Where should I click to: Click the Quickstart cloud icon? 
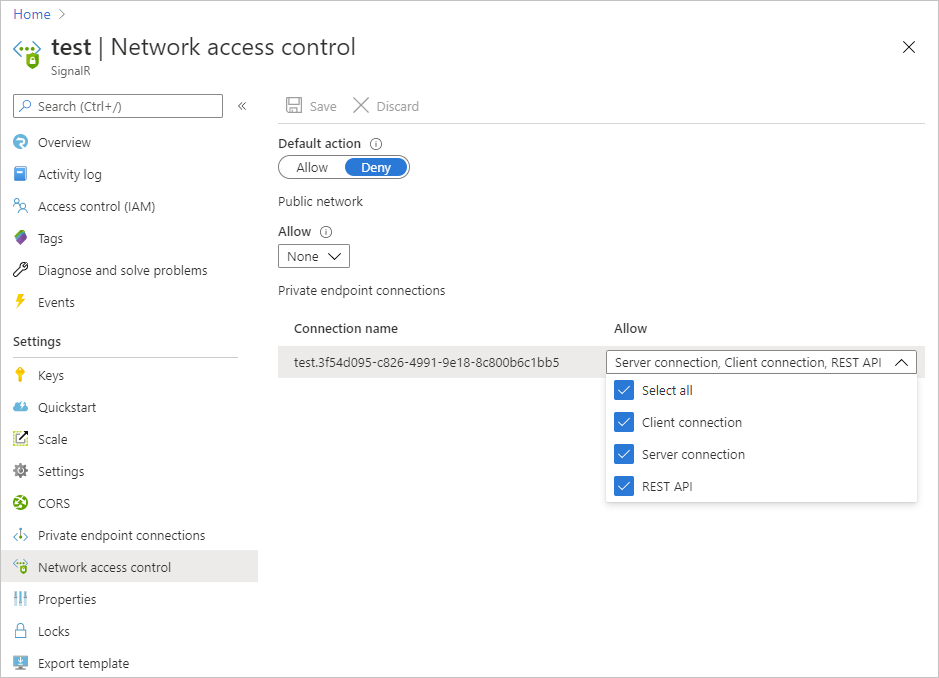(x=20, y=407)
